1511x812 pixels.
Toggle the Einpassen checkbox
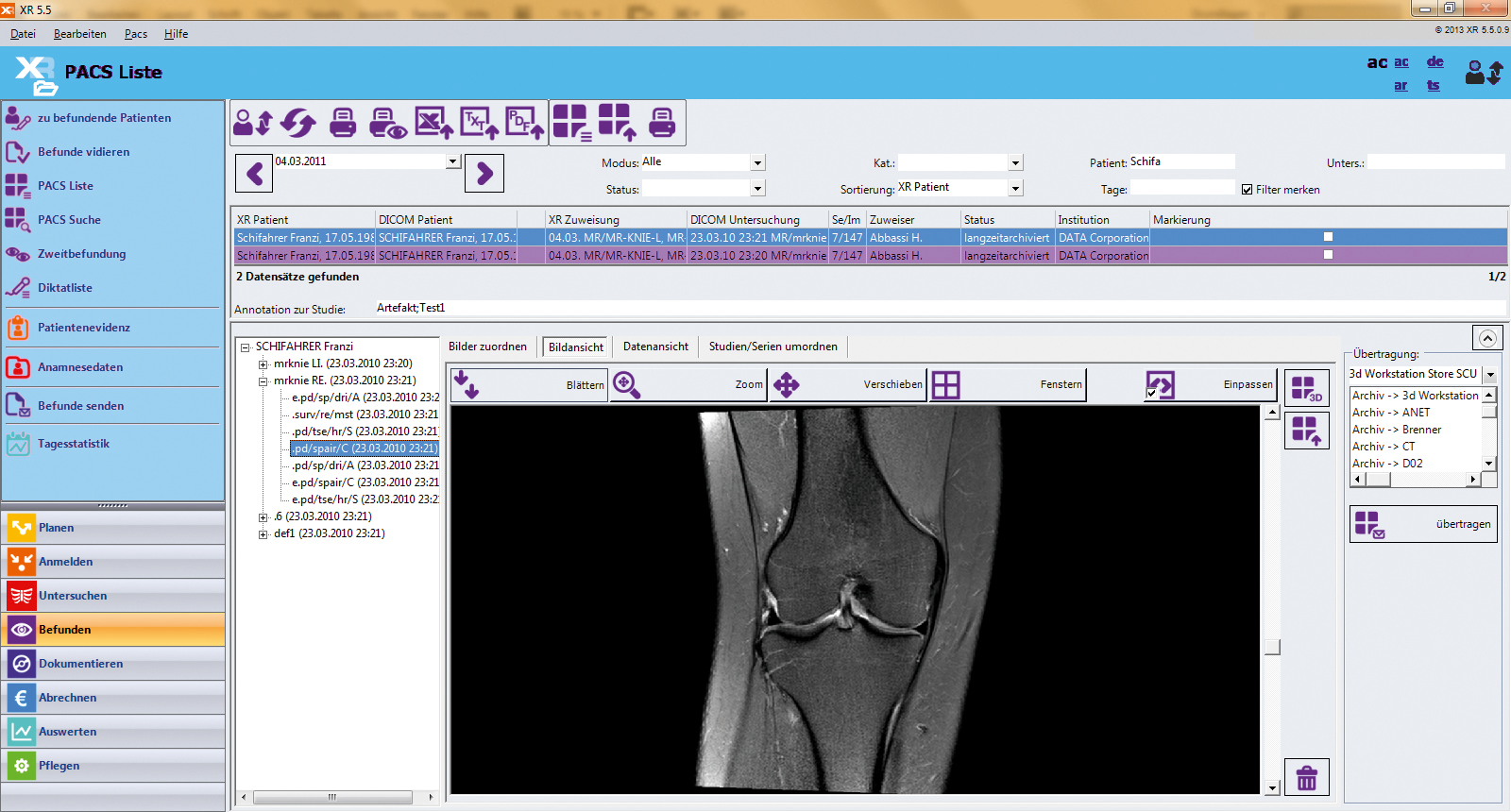tap(1151, 393)
